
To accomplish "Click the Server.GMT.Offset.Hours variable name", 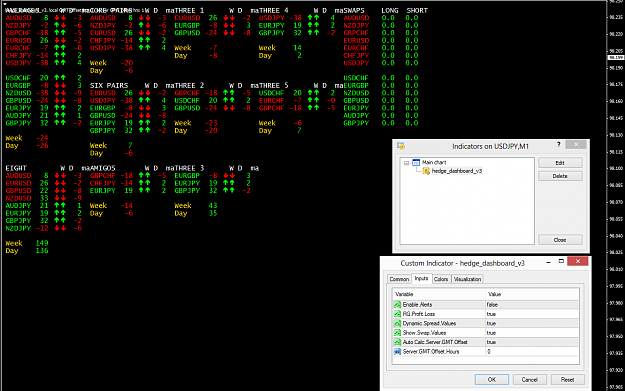I will coord(431,352).
